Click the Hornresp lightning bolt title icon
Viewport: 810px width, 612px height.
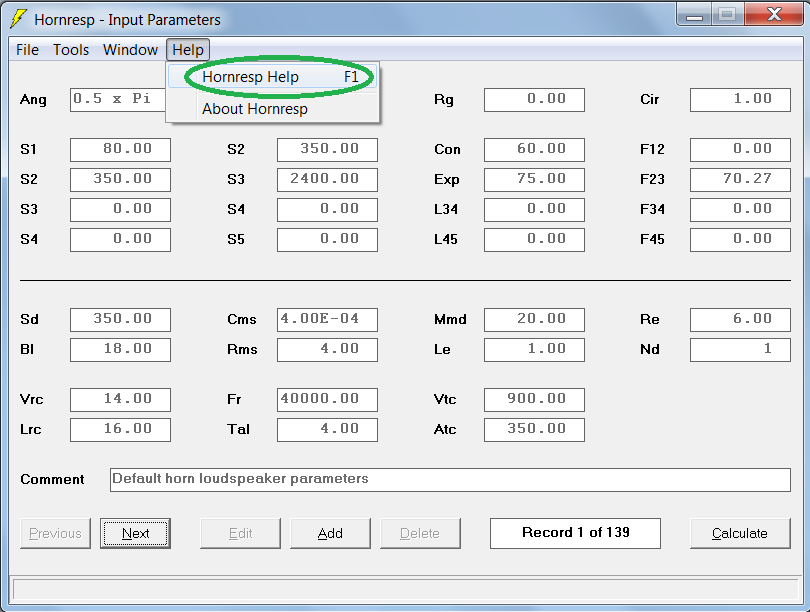[18, 19]
